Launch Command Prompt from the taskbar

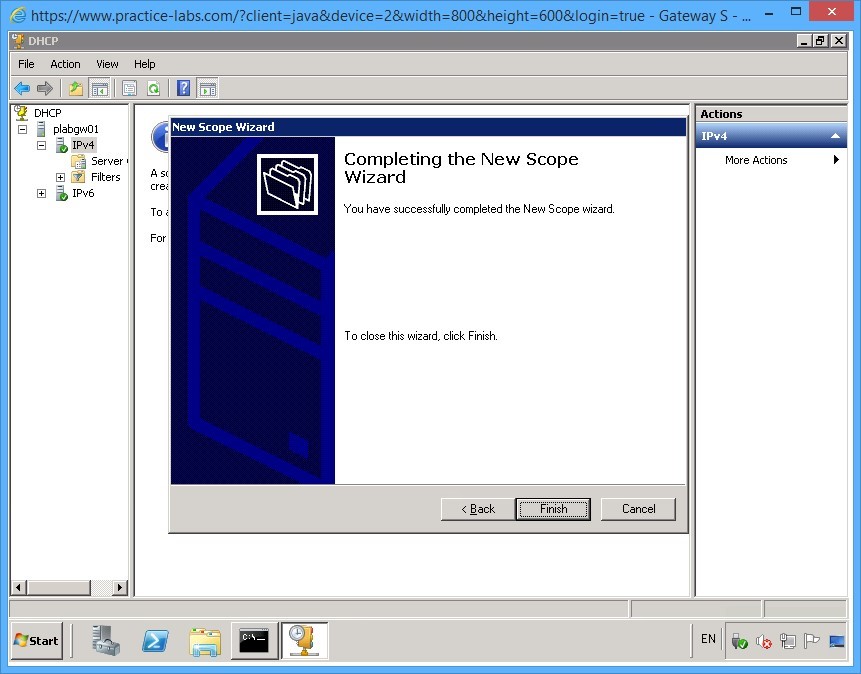(x=254, y=641)
